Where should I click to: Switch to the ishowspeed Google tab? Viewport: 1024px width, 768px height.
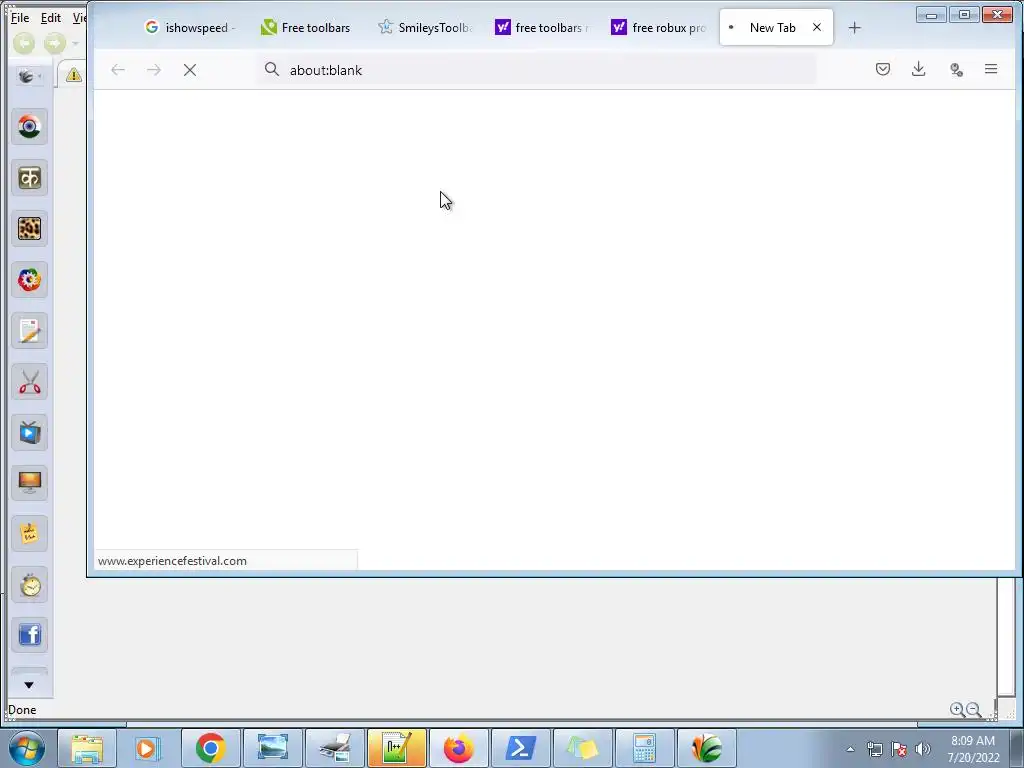(191, 27)
